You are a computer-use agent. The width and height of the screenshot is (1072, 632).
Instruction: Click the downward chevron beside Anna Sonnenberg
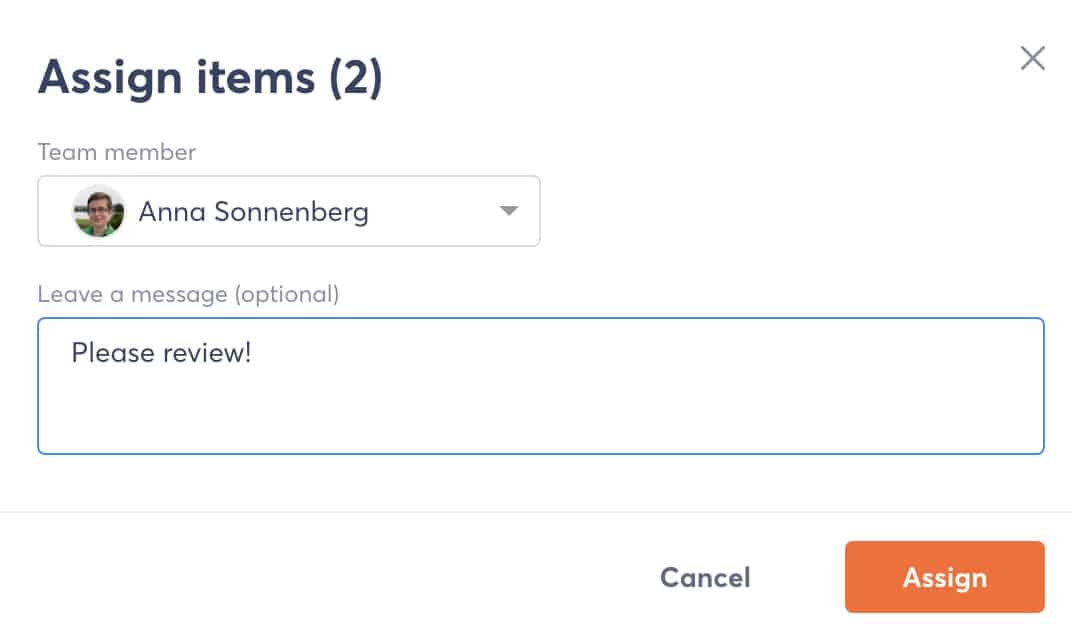pos(509,211)
